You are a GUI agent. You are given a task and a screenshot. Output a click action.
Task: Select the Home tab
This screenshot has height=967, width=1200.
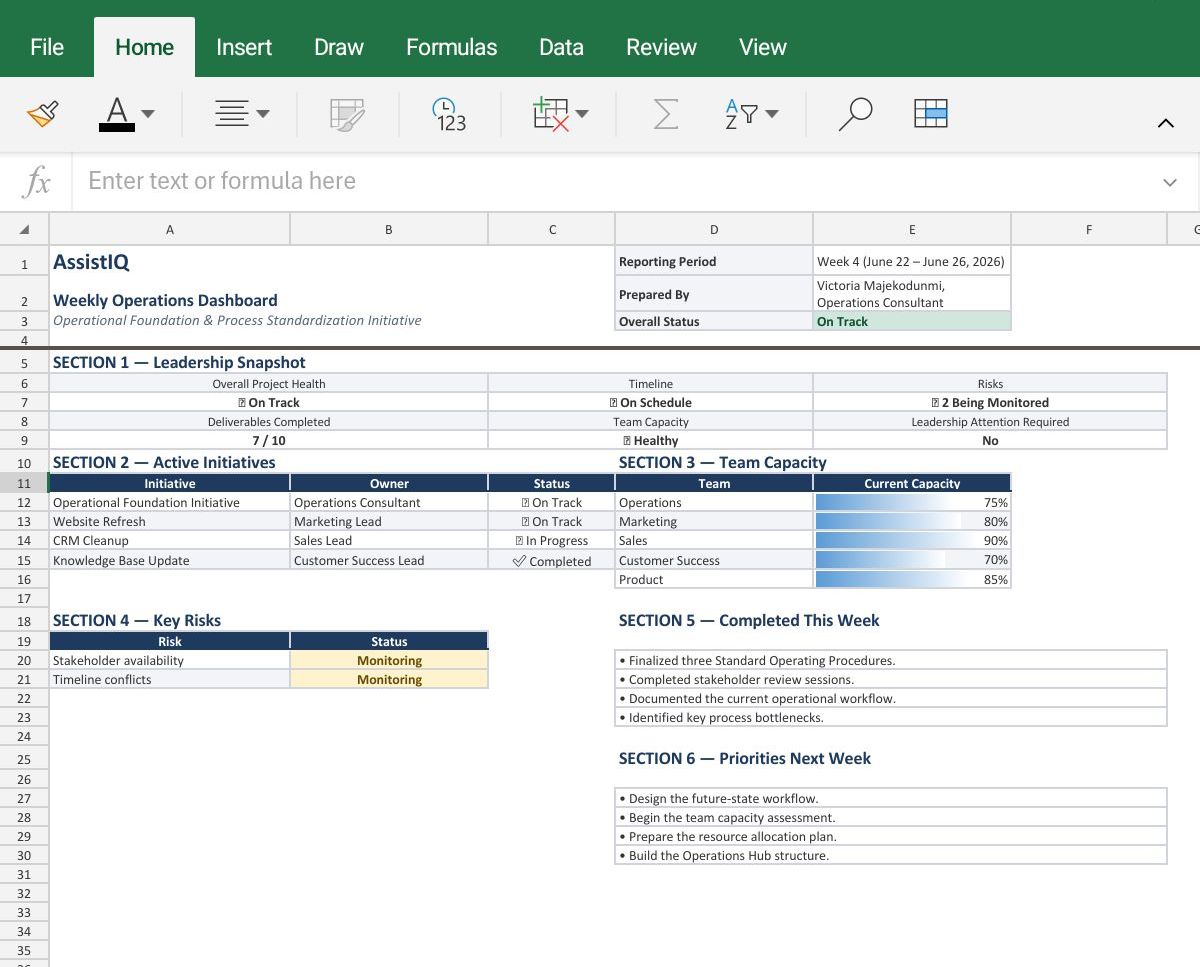pos(144,47)
